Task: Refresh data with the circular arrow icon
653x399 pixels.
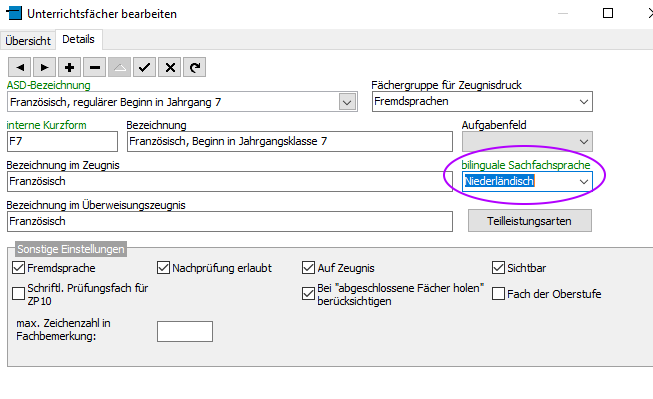Action: pos(194,67)
